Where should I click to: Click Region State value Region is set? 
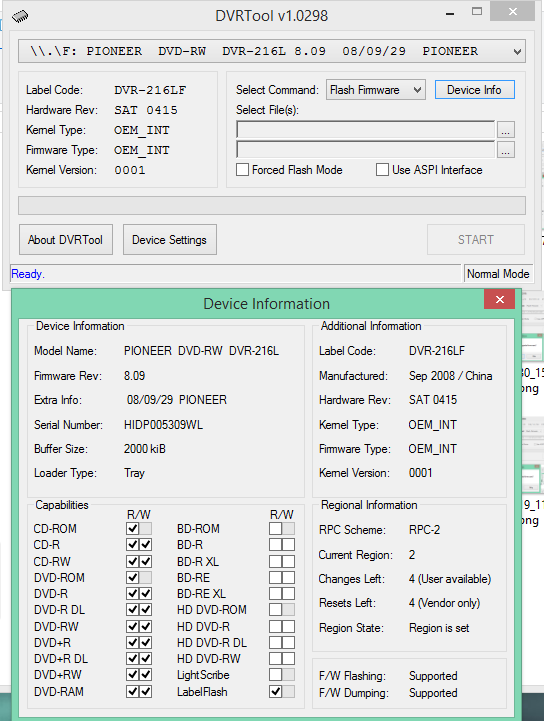(439, 628)
